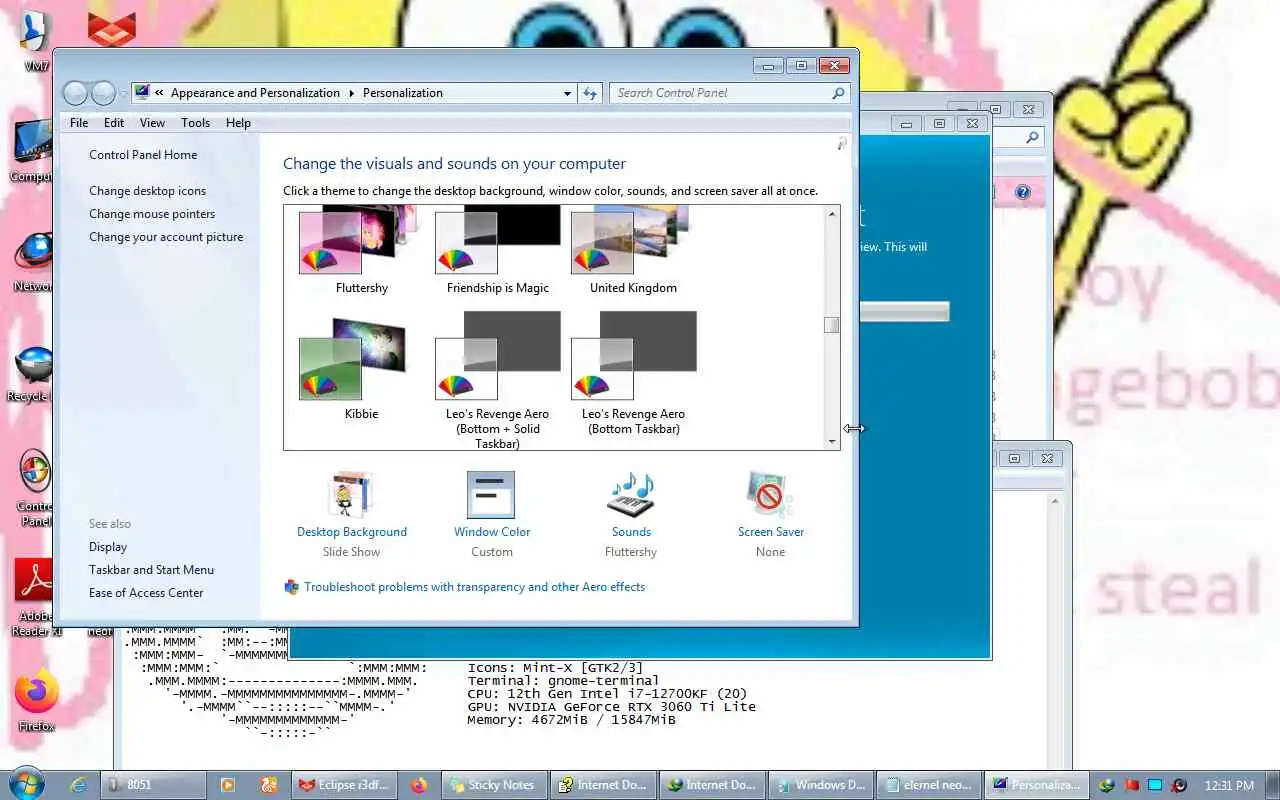
Task: Switch to the Windows D... taskbar button
Action: click(821, 785)
